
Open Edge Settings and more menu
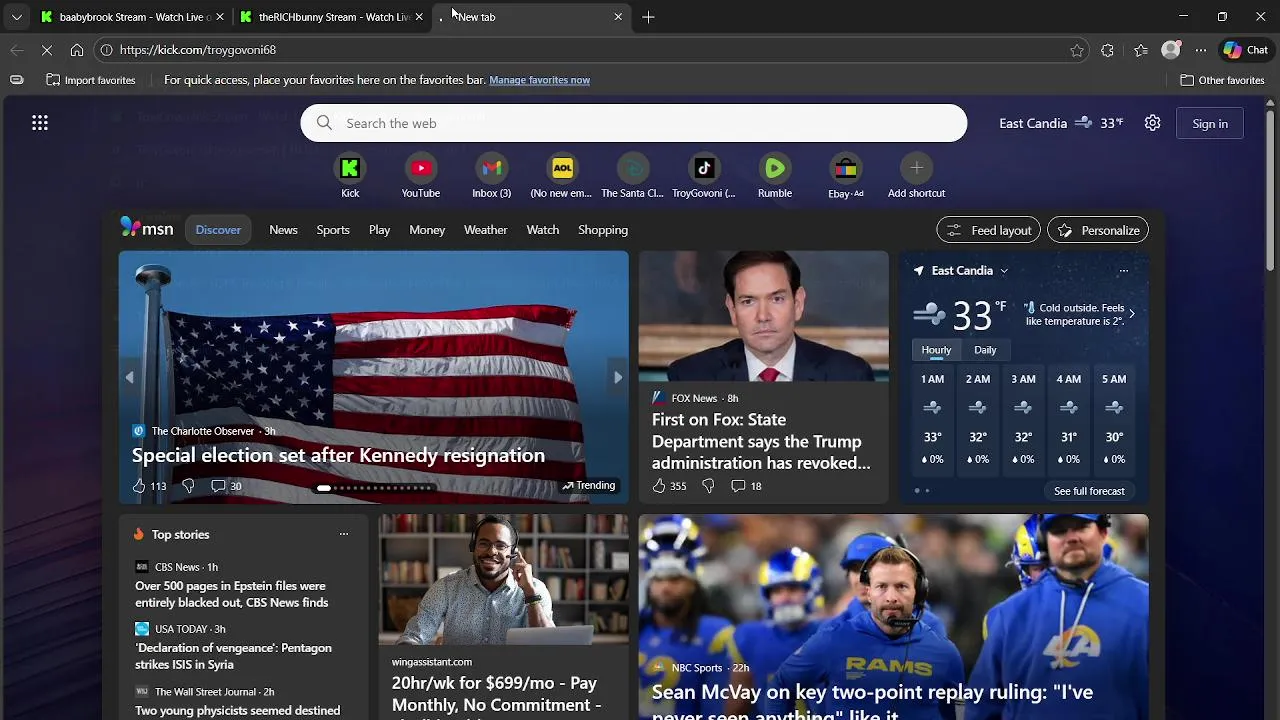pos(1200,50)
